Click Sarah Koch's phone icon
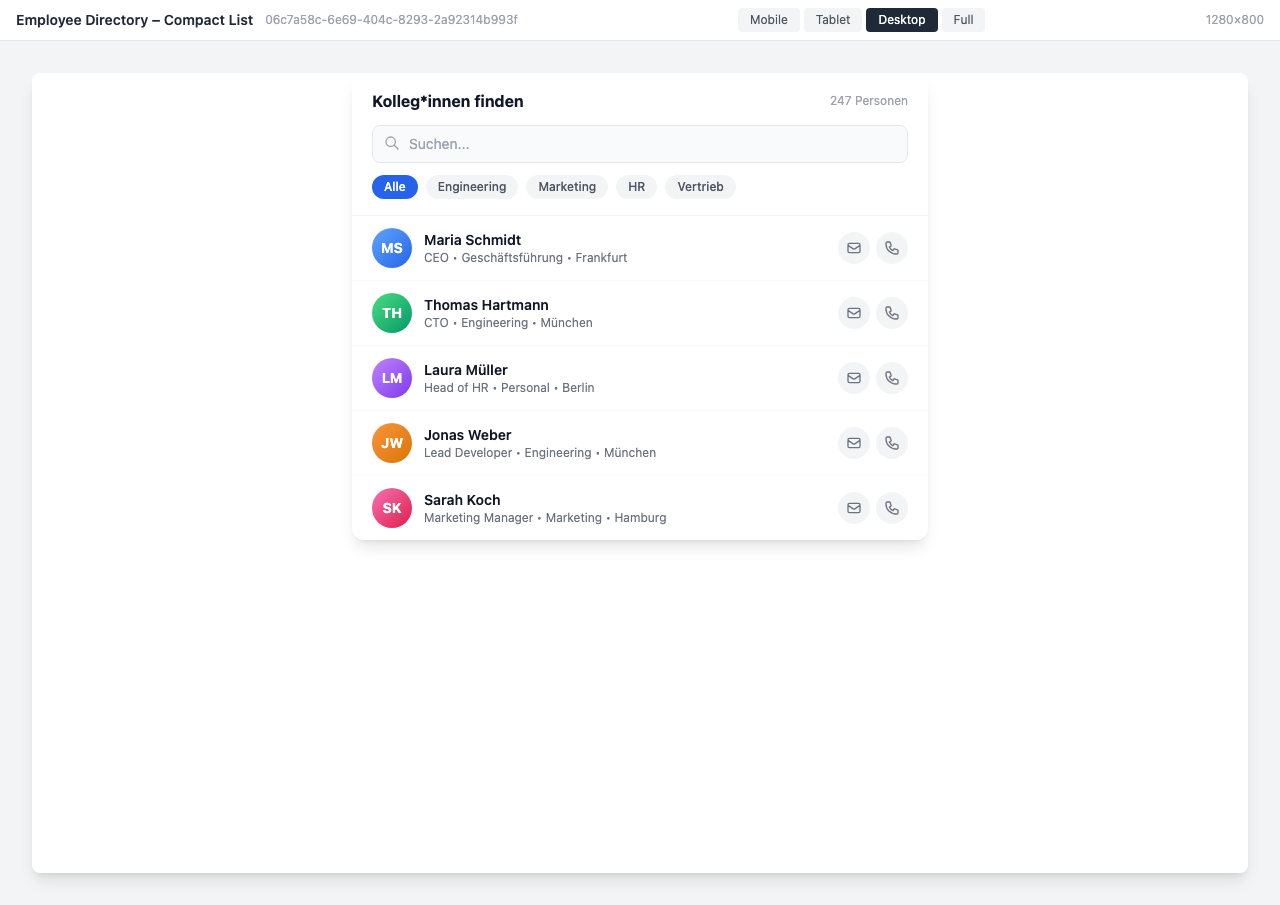This screenshot has width=1280, height=905. pos(891,508)
